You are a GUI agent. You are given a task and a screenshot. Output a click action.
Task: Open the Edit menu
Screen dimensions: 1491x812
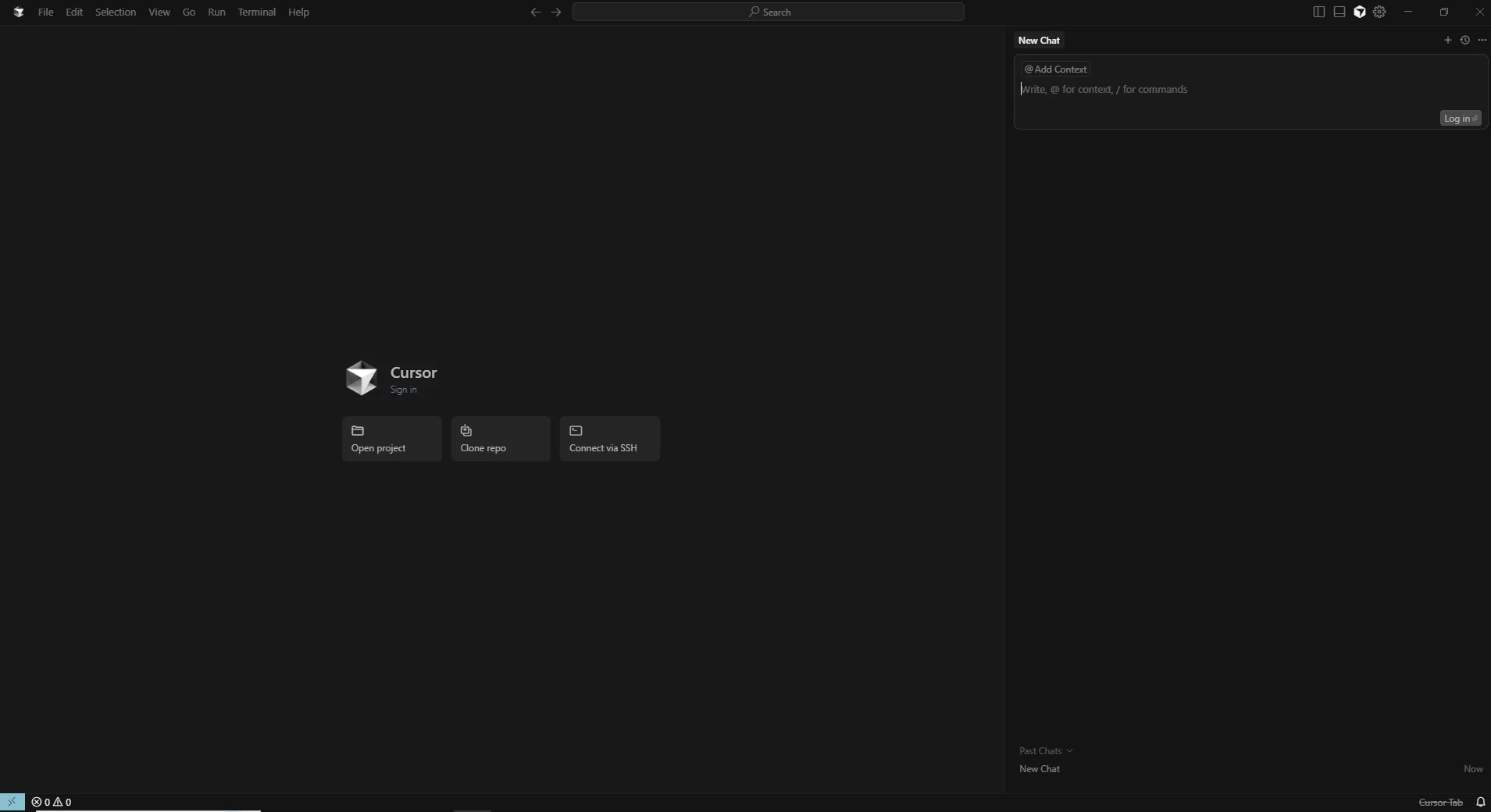coord(74,12)
